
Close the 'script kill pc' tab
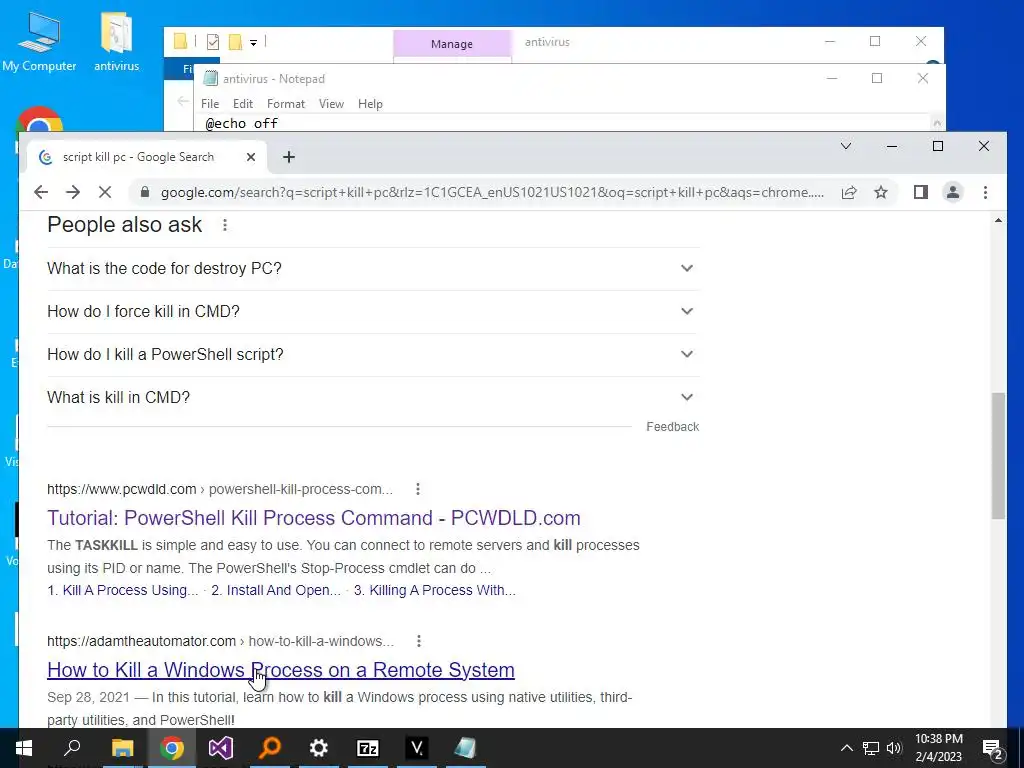click(251, 157)
